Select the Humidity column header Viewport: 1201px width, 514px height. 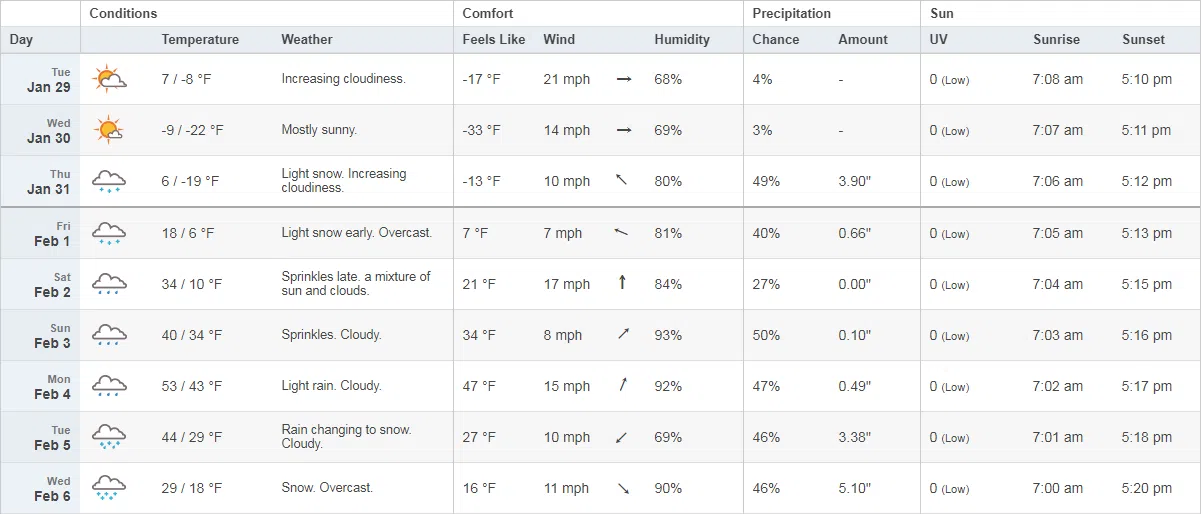coord(682,40)
